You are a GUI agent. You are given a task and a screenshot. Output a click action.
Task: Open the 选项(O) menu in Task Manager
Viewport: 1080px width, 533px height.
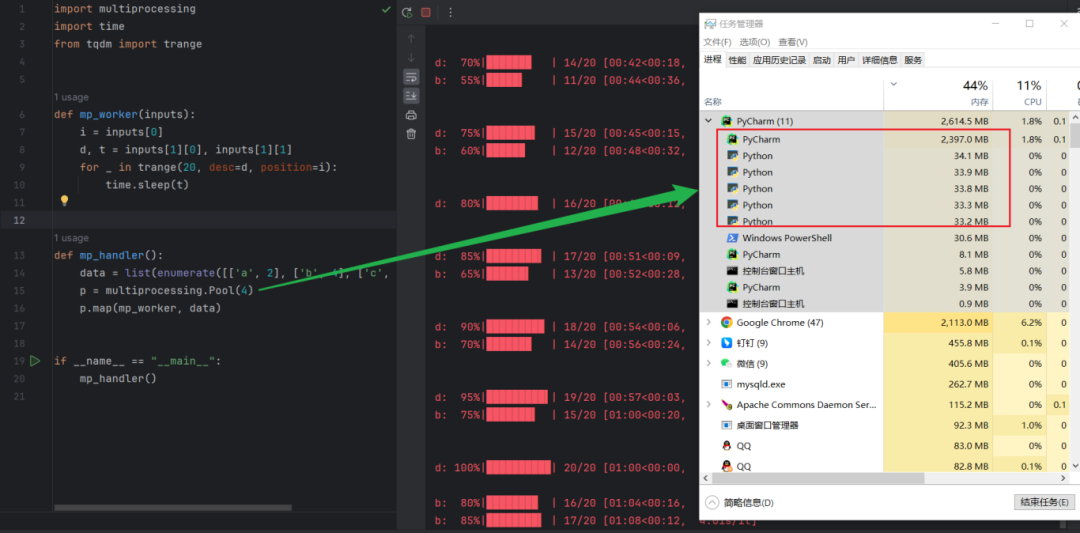point(755,43)
